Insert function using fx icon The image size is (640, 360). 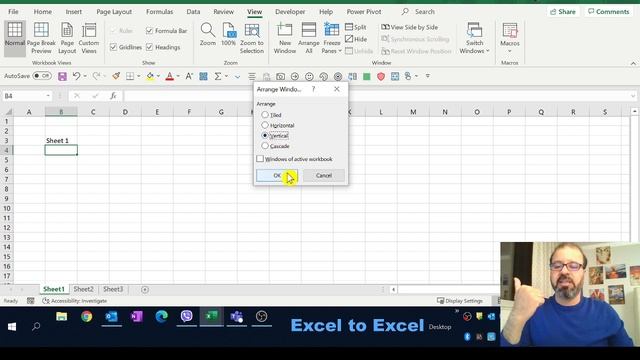coord(113,96)
